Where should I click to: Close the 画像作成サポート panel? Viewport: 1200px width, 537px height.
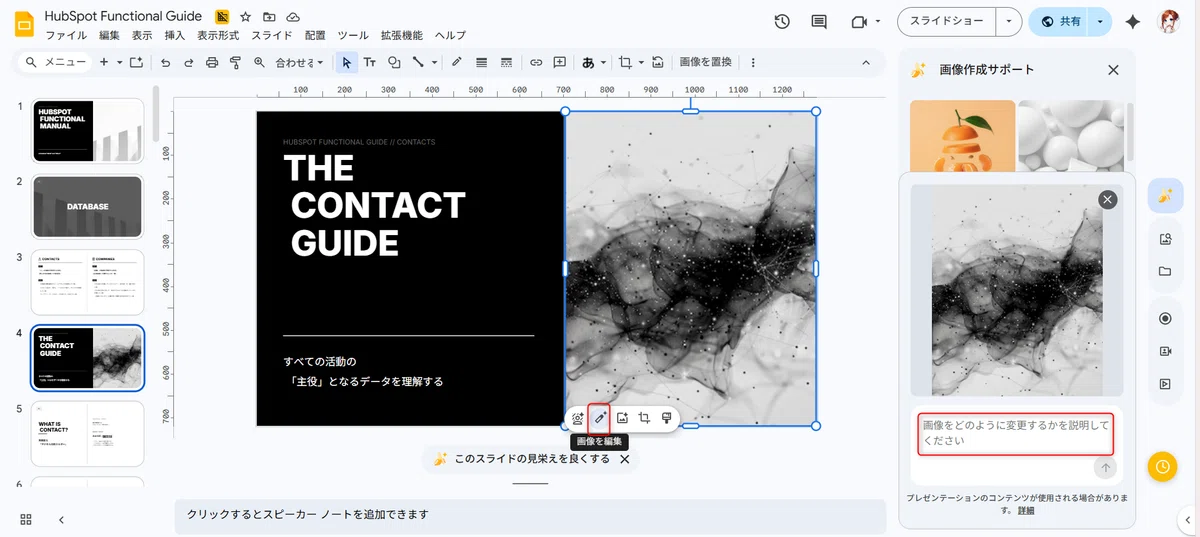(1113, 70)
